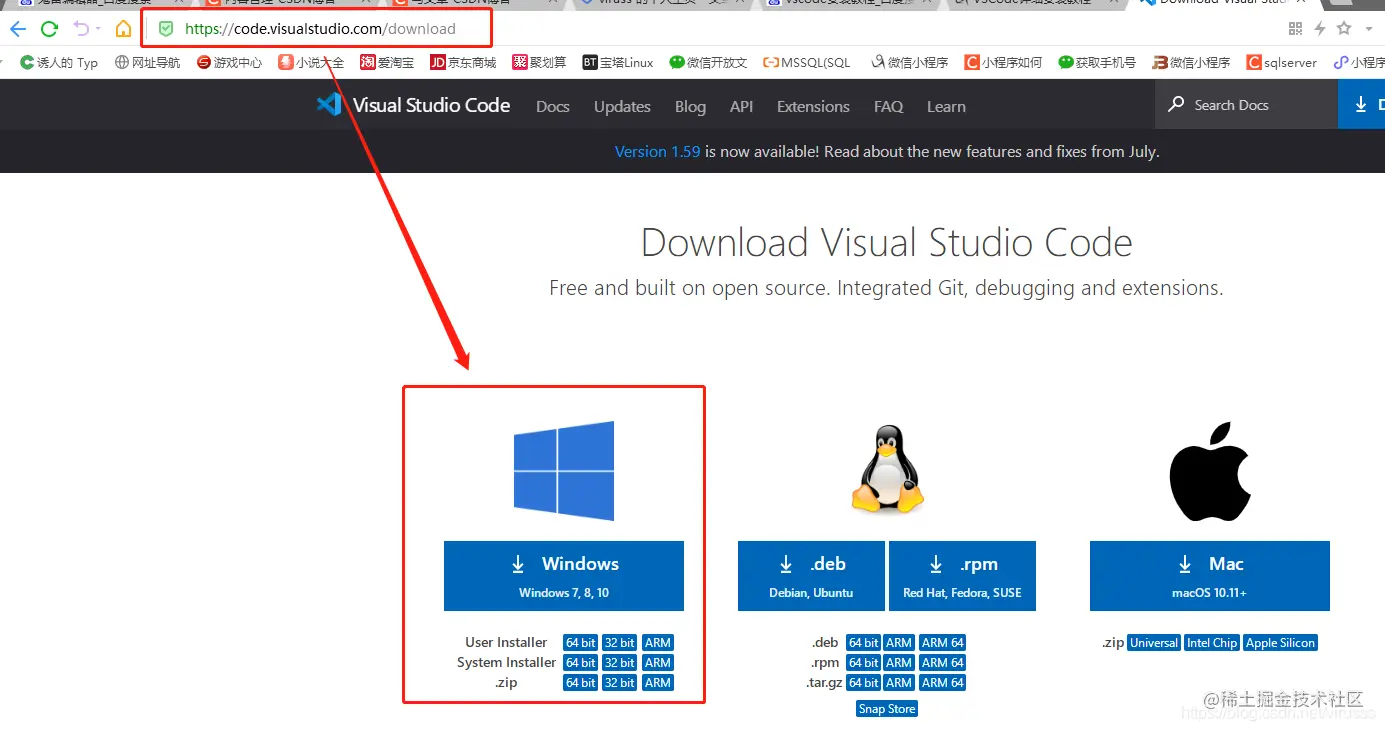Click the magnifier icon in Search Docs
Viewport: 1385px width, 731px height.
click(x=1176, y=105)
